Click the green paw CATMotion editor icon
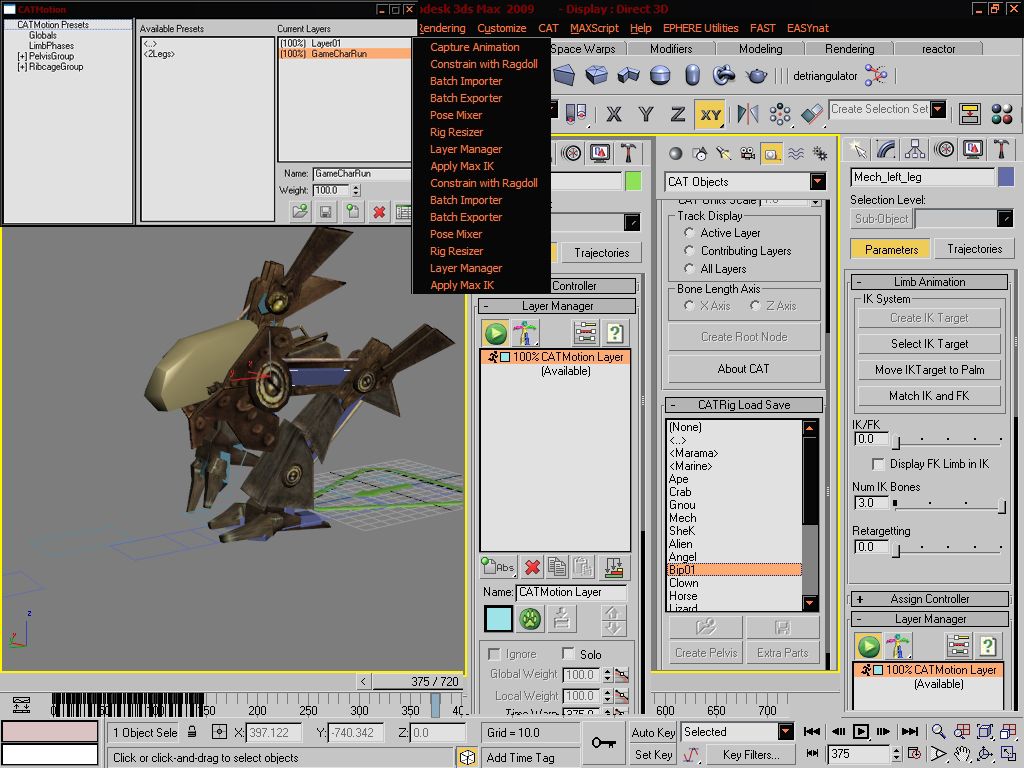The width and height of the screenshot is (1024, 768). pyautogui.click(x=530, y=618)
